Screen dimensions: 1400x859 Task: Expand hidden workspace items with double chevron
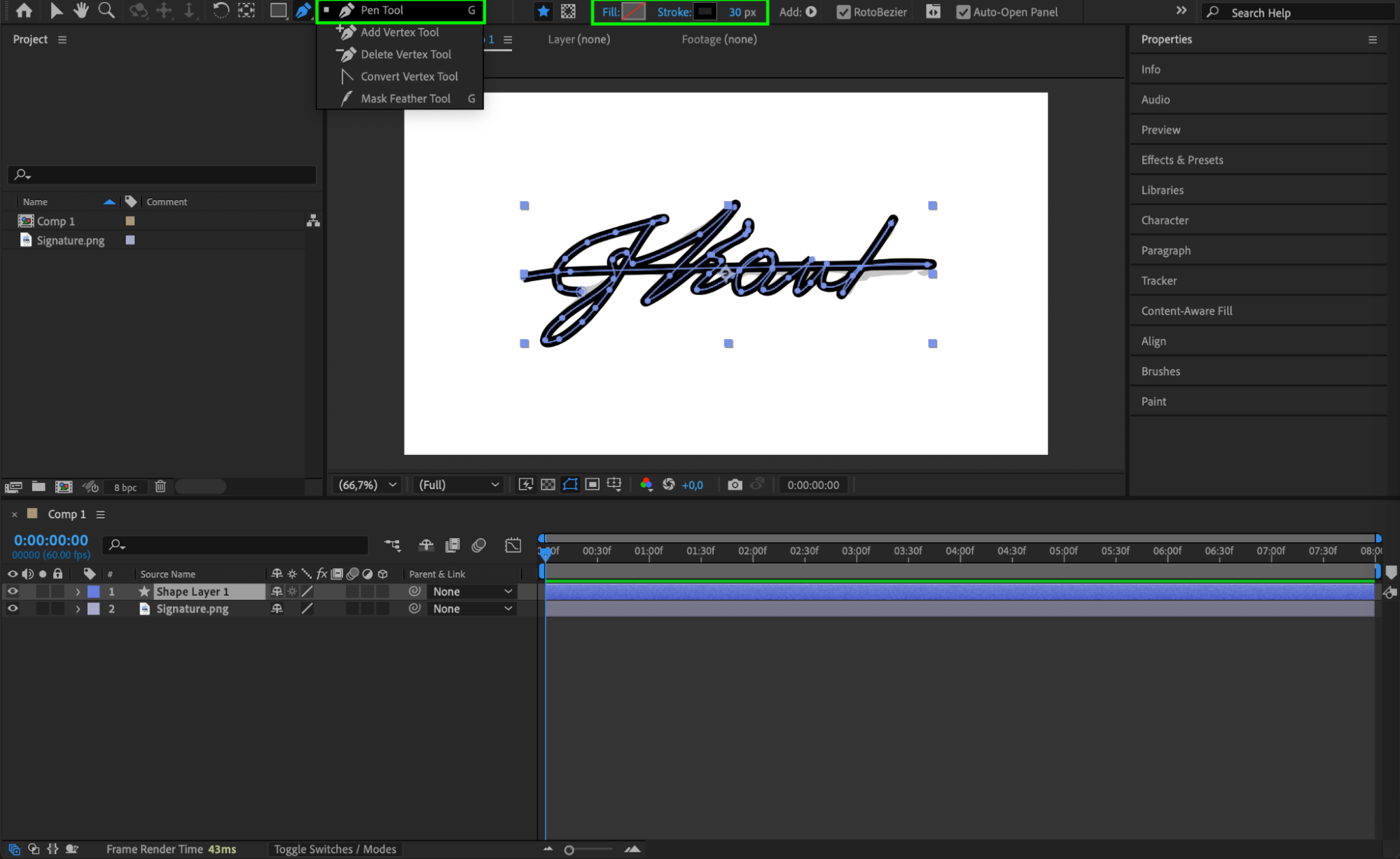1181,11
